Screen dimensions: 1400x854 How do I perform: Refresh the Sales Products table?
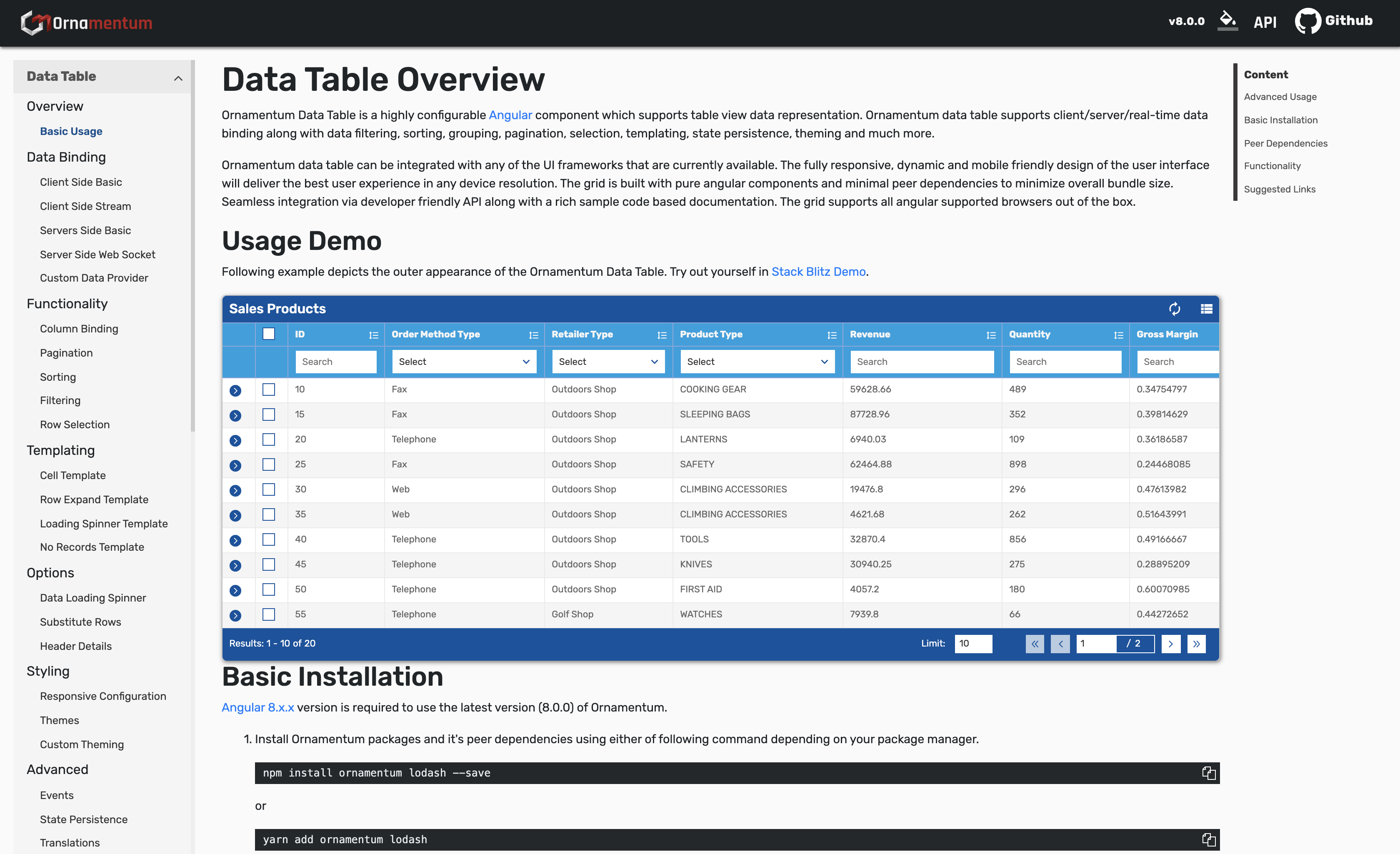tap(1175, 309)
